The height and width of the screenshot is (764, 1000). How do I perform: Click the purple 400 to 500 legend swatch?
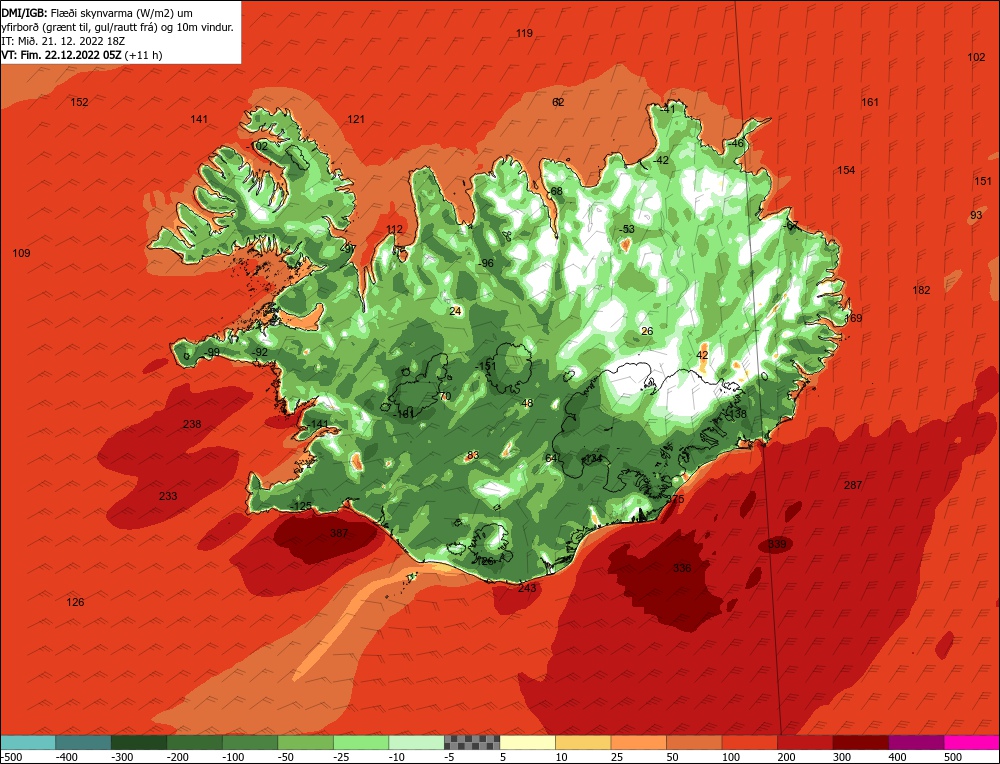click(x=916, y=742)
